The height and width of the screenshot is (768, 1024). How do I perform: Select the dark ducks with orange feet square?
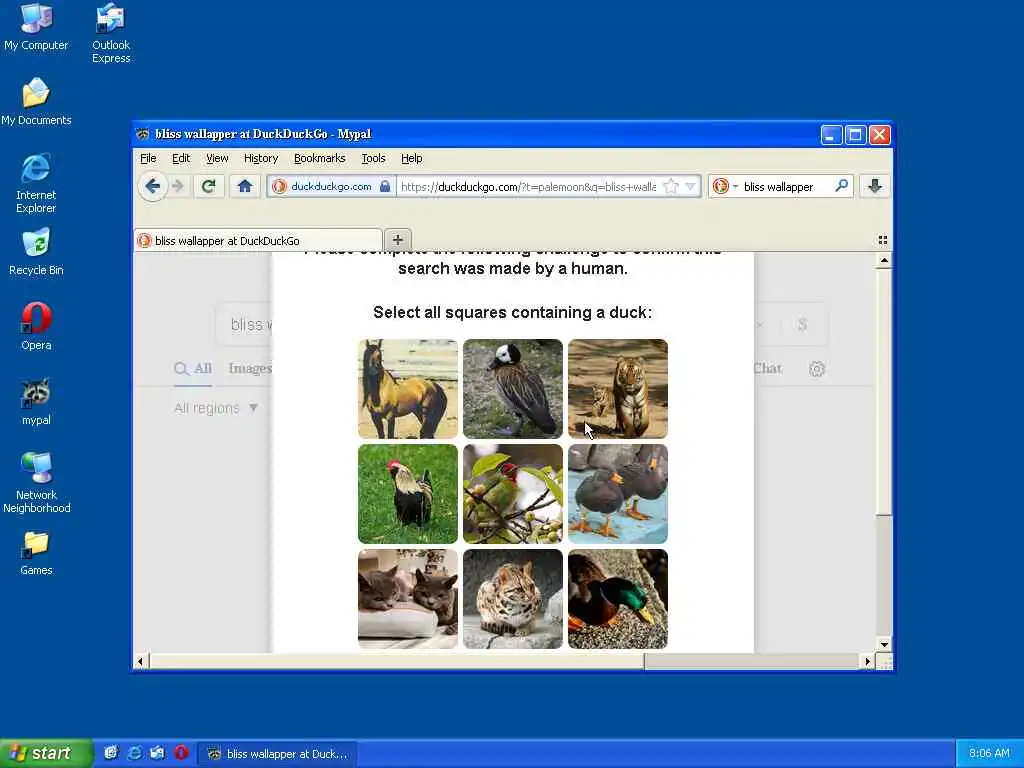(x=618, y=494)
